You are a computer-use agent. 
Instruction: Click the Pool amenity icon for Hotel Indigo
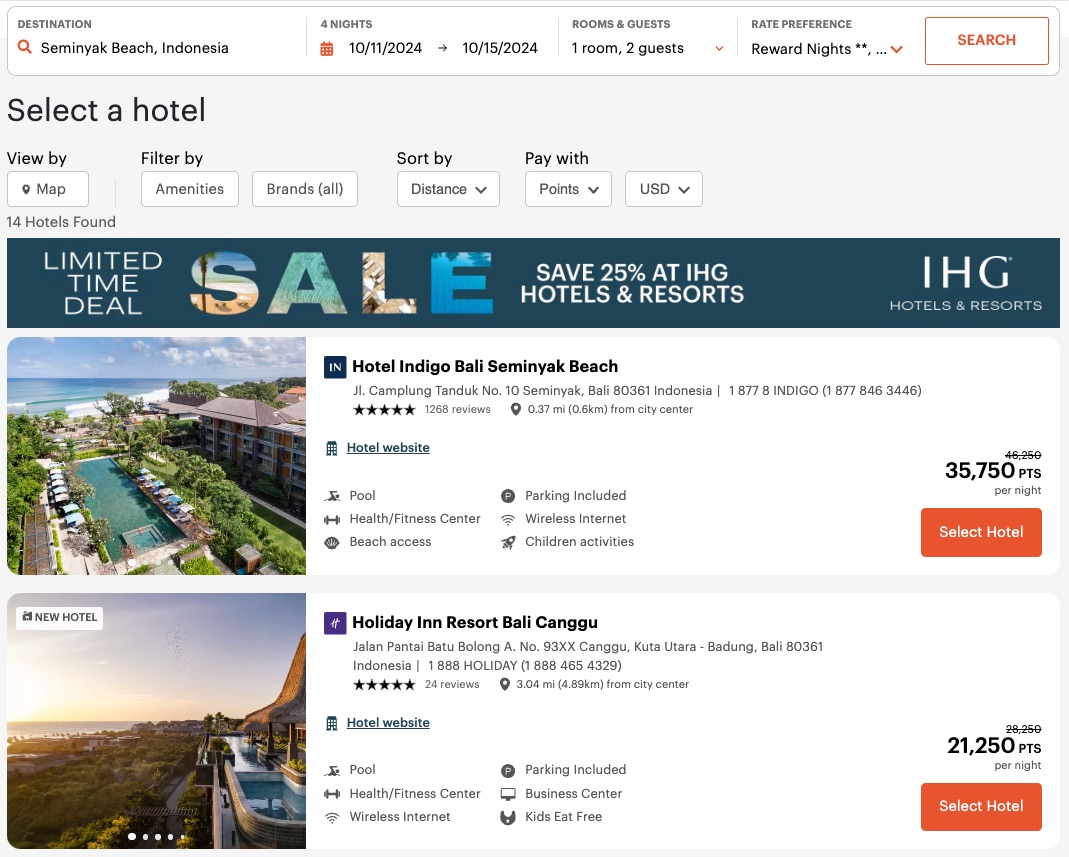click(331, 495)
